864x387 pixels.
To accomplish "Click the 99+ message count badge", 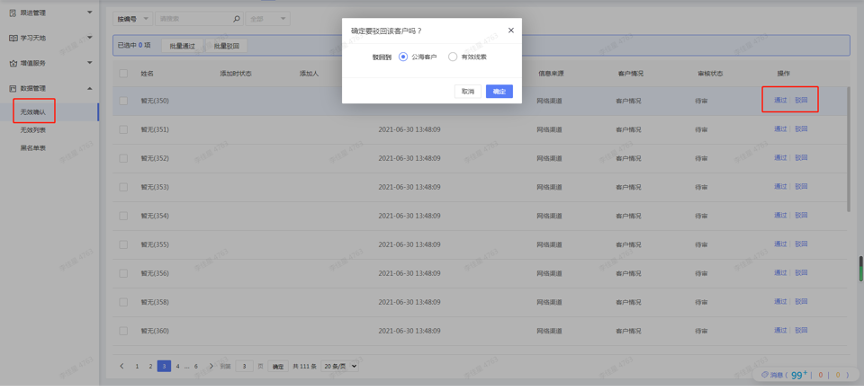I will click(x=799, y=375).
